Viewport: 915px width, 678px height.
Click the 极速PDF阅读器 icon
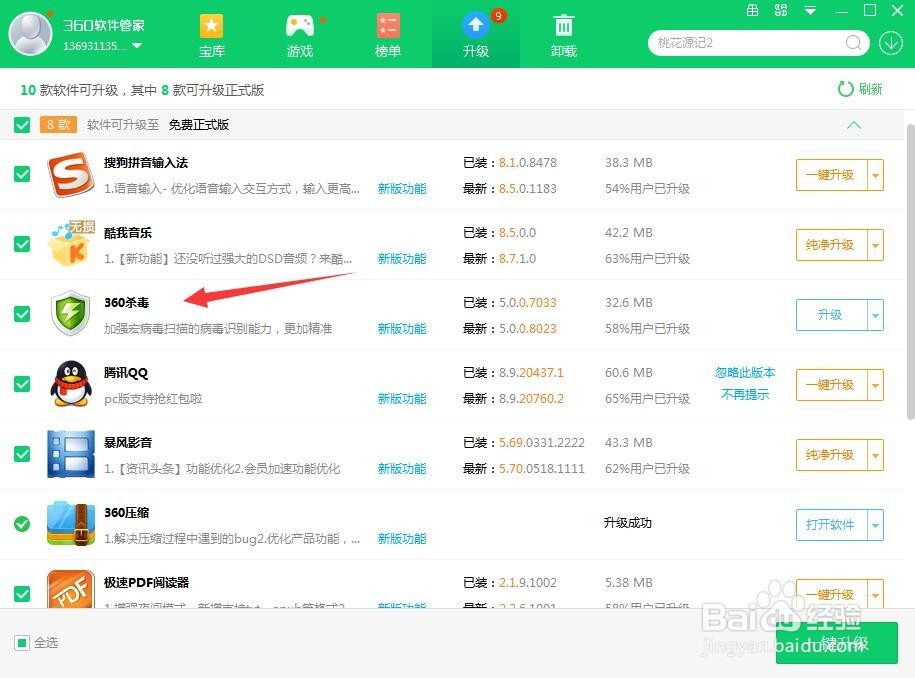71,589
